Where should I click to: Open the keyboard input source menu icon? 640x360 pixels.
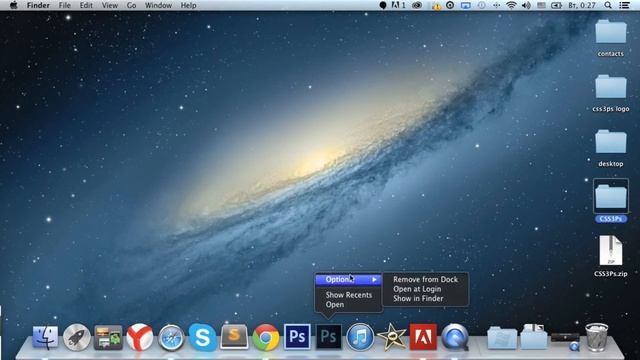541,5
